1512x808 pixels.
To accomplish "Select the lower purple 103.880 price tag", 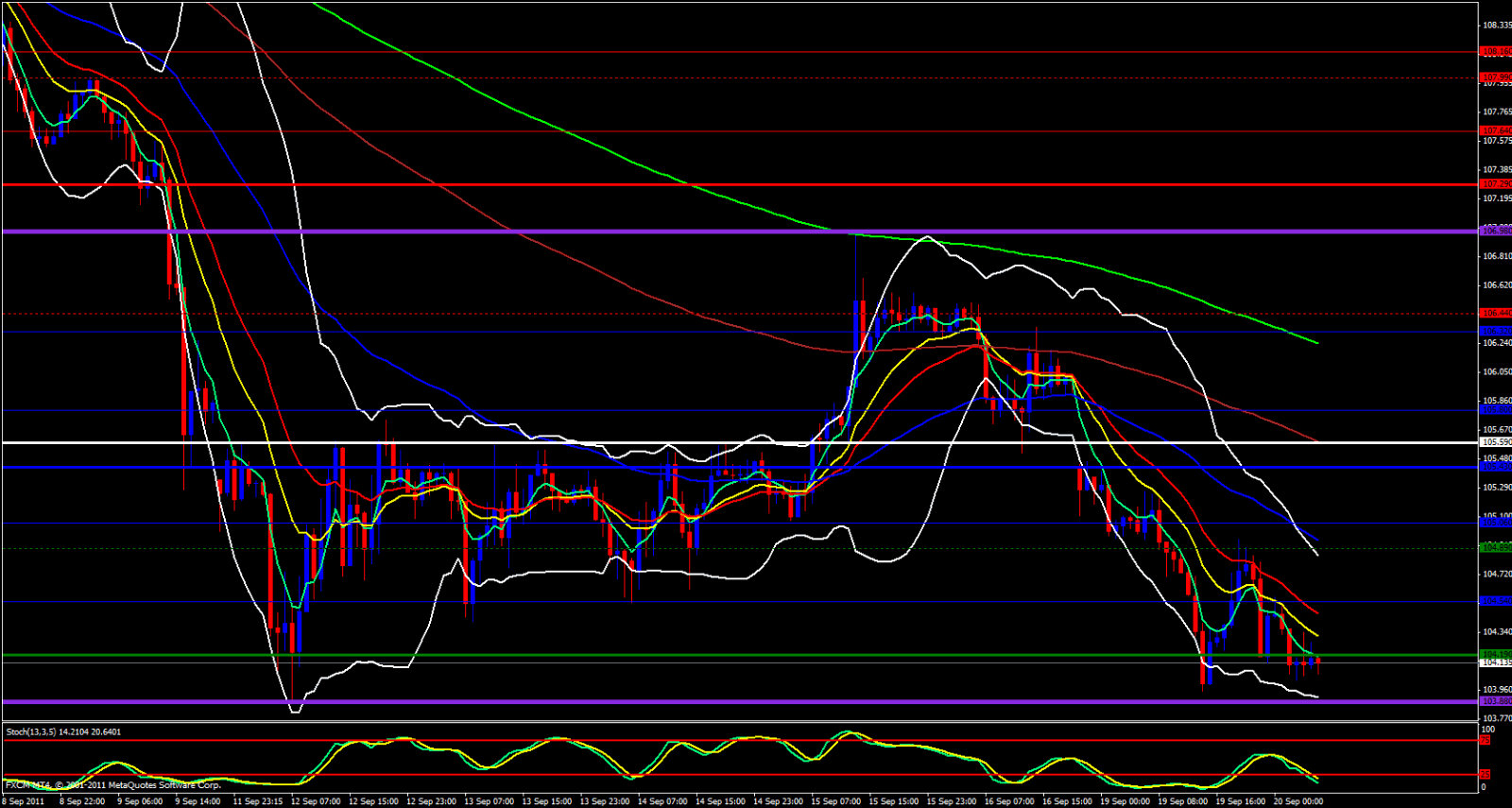I will click(1496, 701).
